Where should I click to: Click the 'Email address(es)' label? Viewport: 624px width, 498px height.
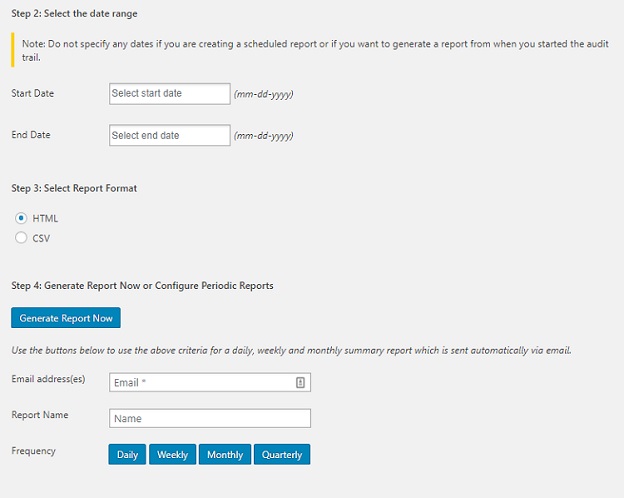coord(48,379)
